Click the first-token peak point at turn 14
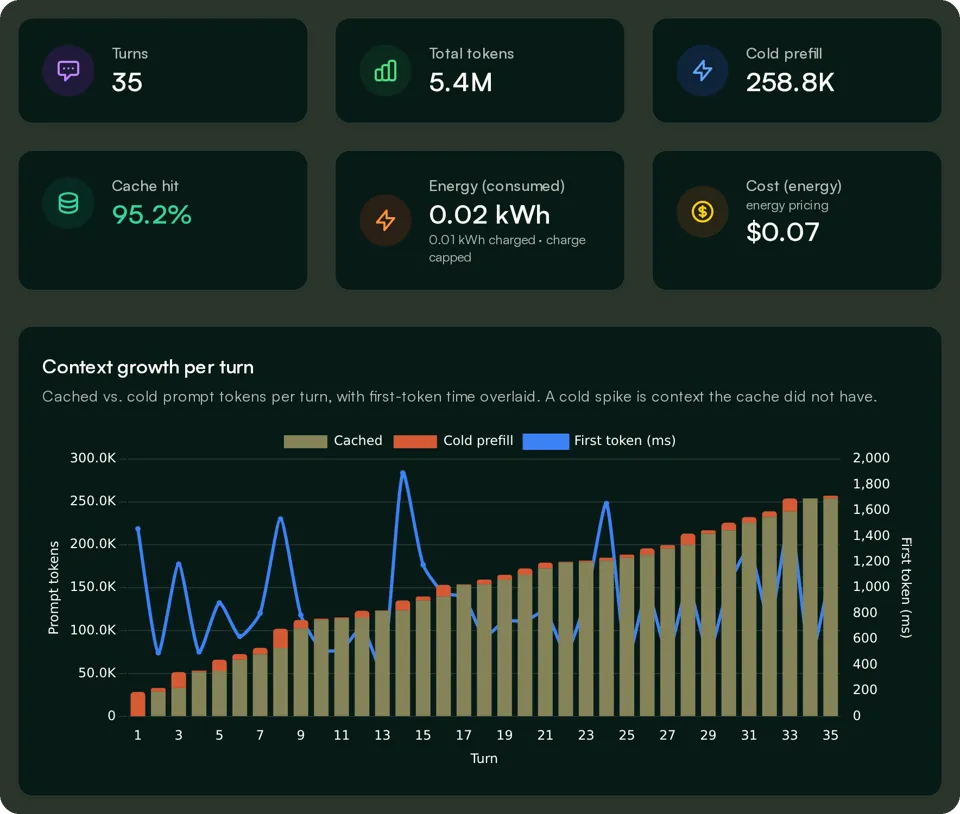Image resolution: width=960 pixels, height=814 pixels. click(x=402, y=472)
